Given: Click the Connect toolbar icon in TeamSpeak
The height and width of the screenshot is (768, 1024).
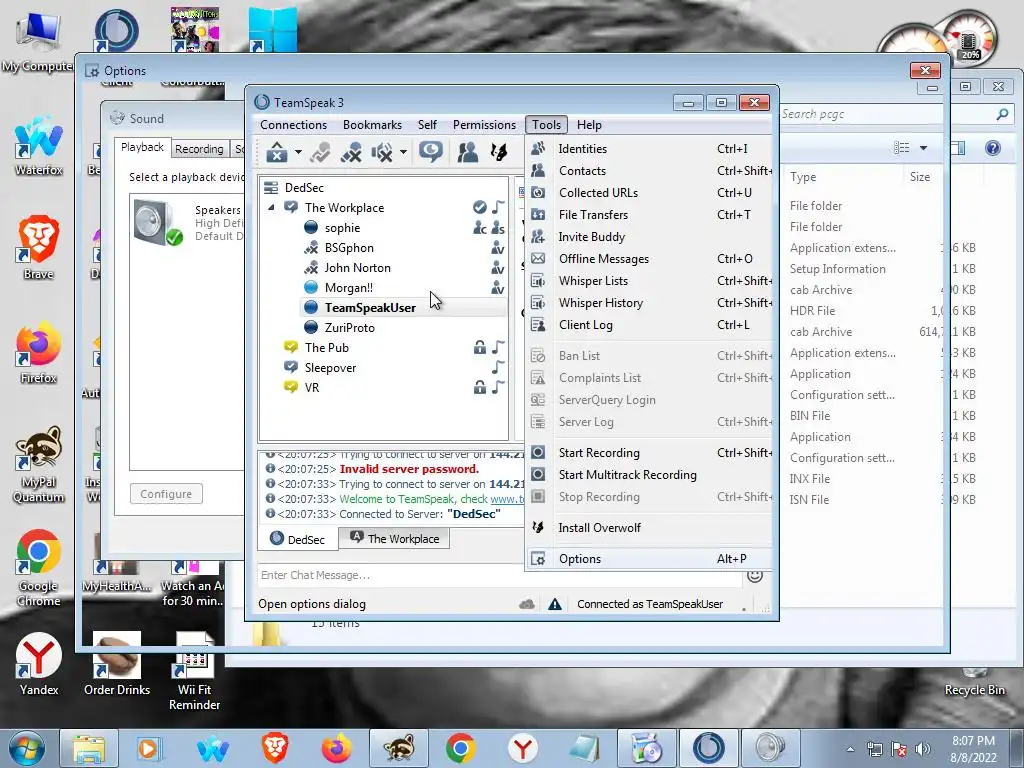Looking at the screenshot, I should click(277, 152).
